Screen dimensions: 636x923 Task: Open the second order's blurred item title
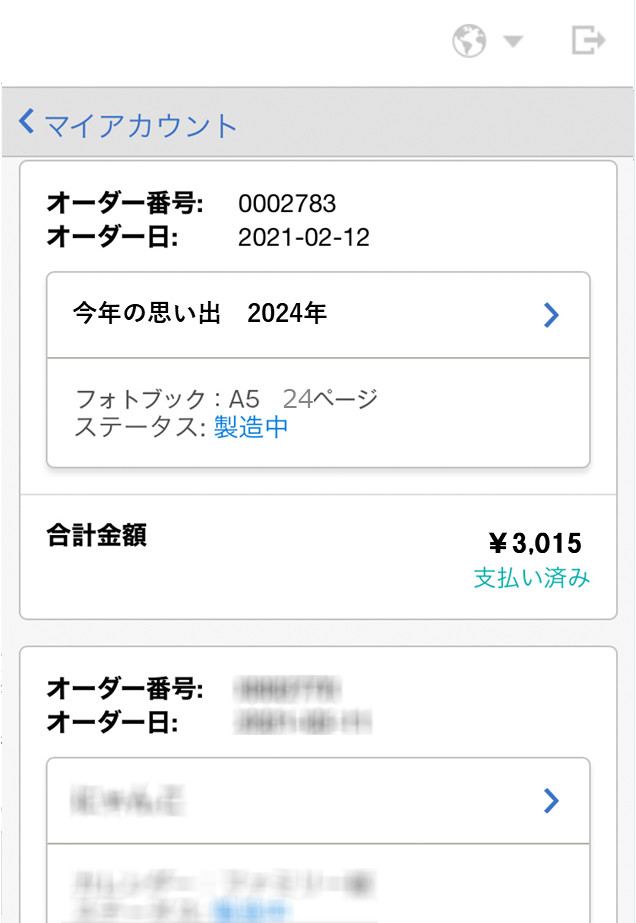[130, 801]
